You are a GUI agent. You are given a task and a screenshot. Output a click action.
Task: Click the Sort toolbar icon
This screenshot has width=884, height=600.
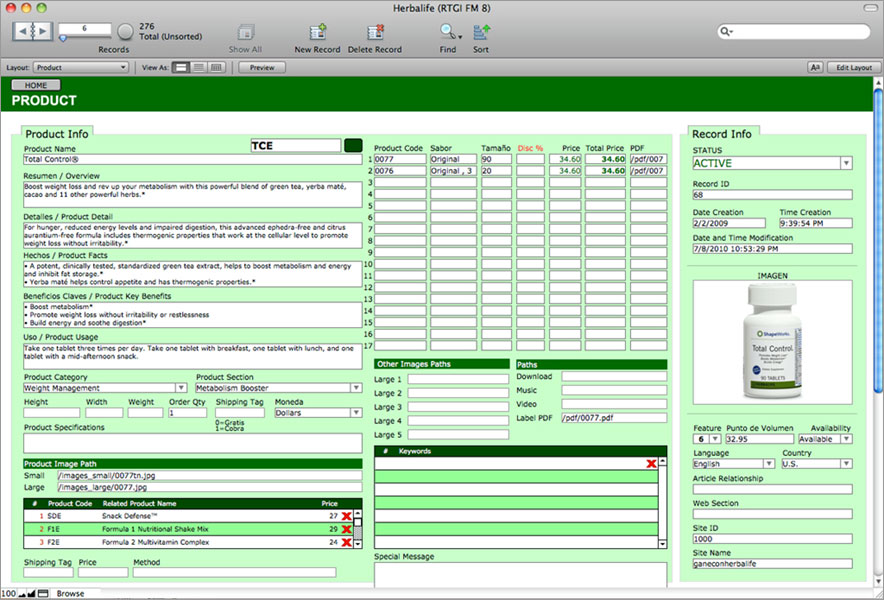point(481,32)
